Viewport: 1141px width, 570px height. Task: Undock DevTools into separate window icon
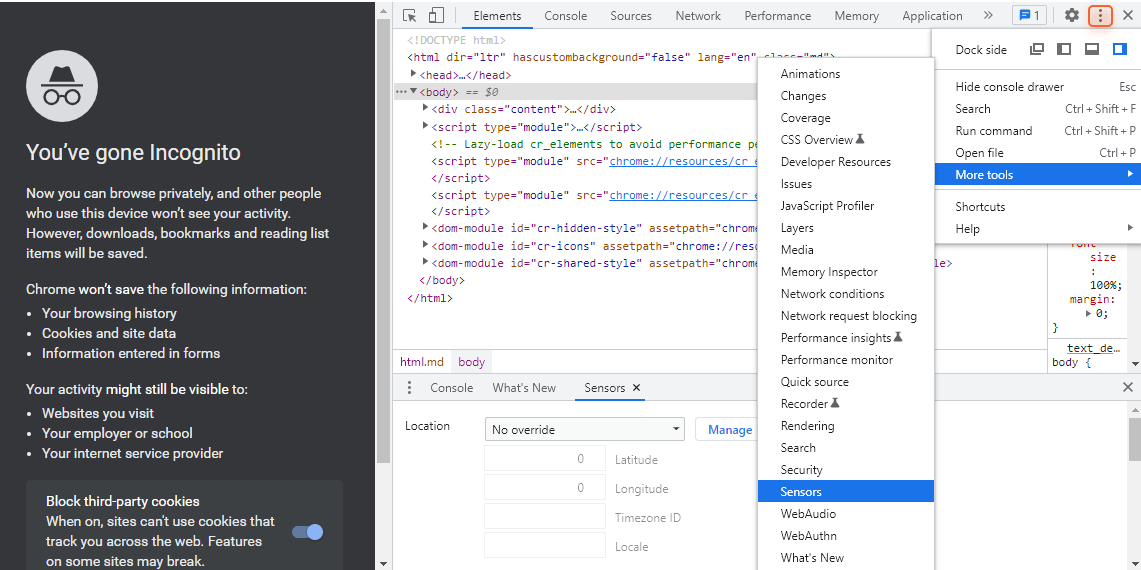point(1037,49)
